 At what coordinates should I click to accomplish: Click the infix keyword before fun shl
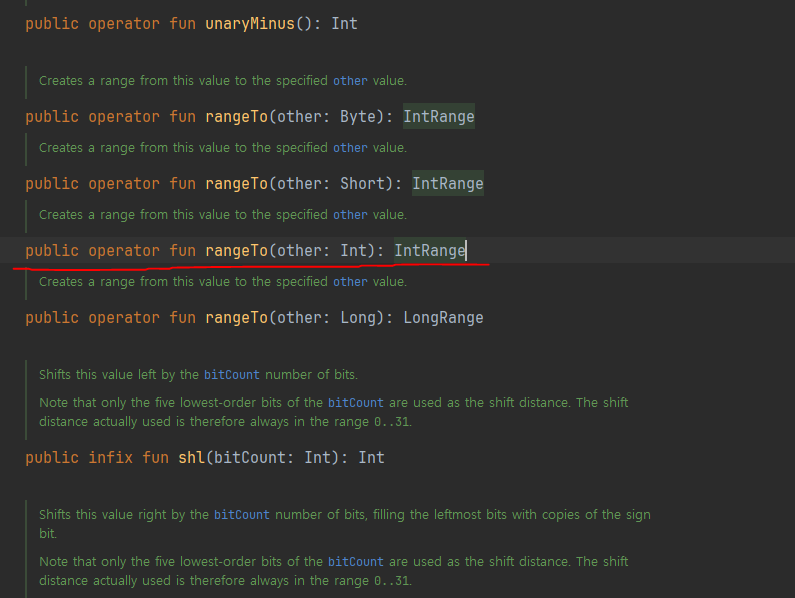[x=111, y=458]
